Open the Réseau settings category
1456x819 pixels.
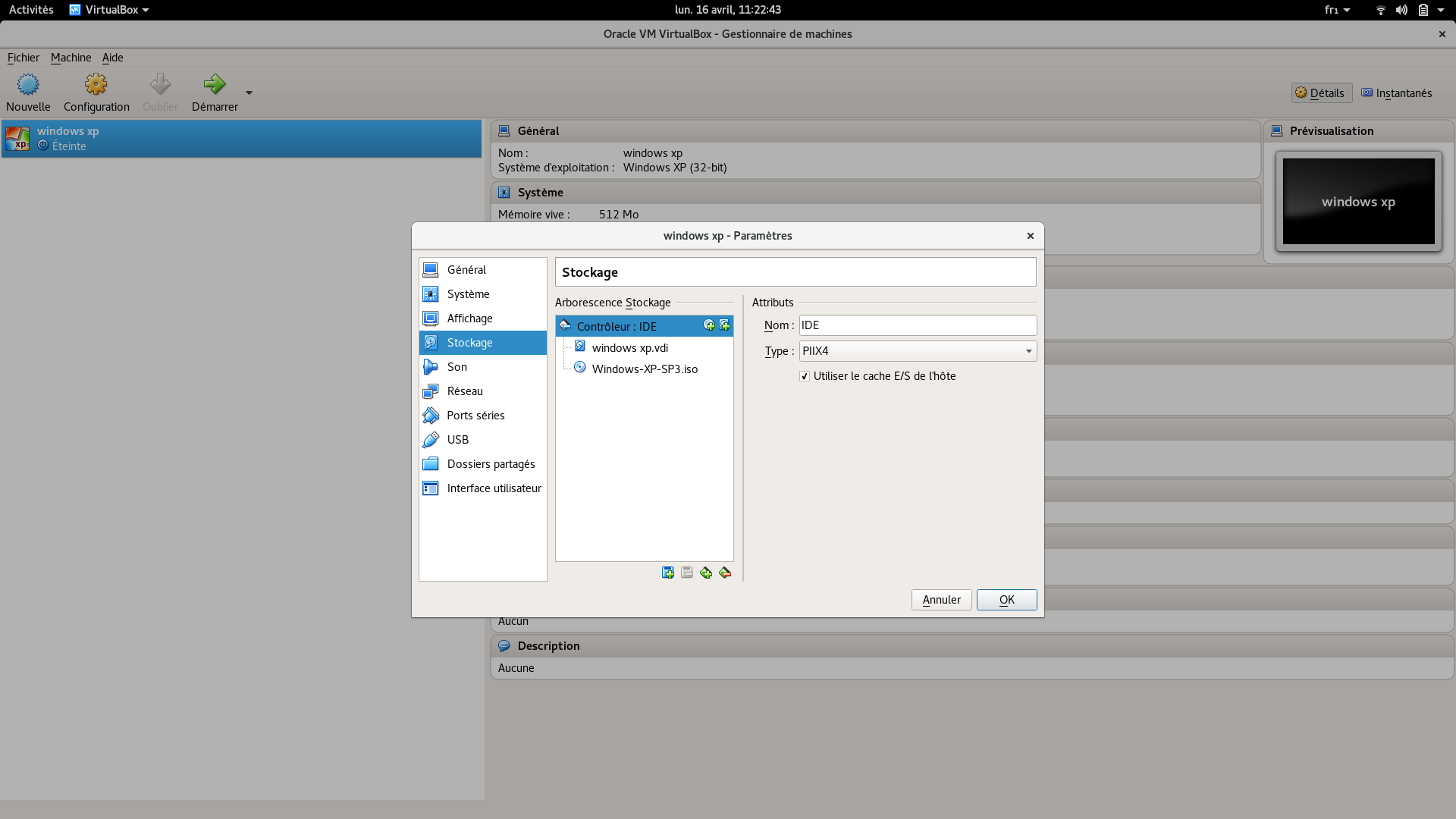pos(464,391)
